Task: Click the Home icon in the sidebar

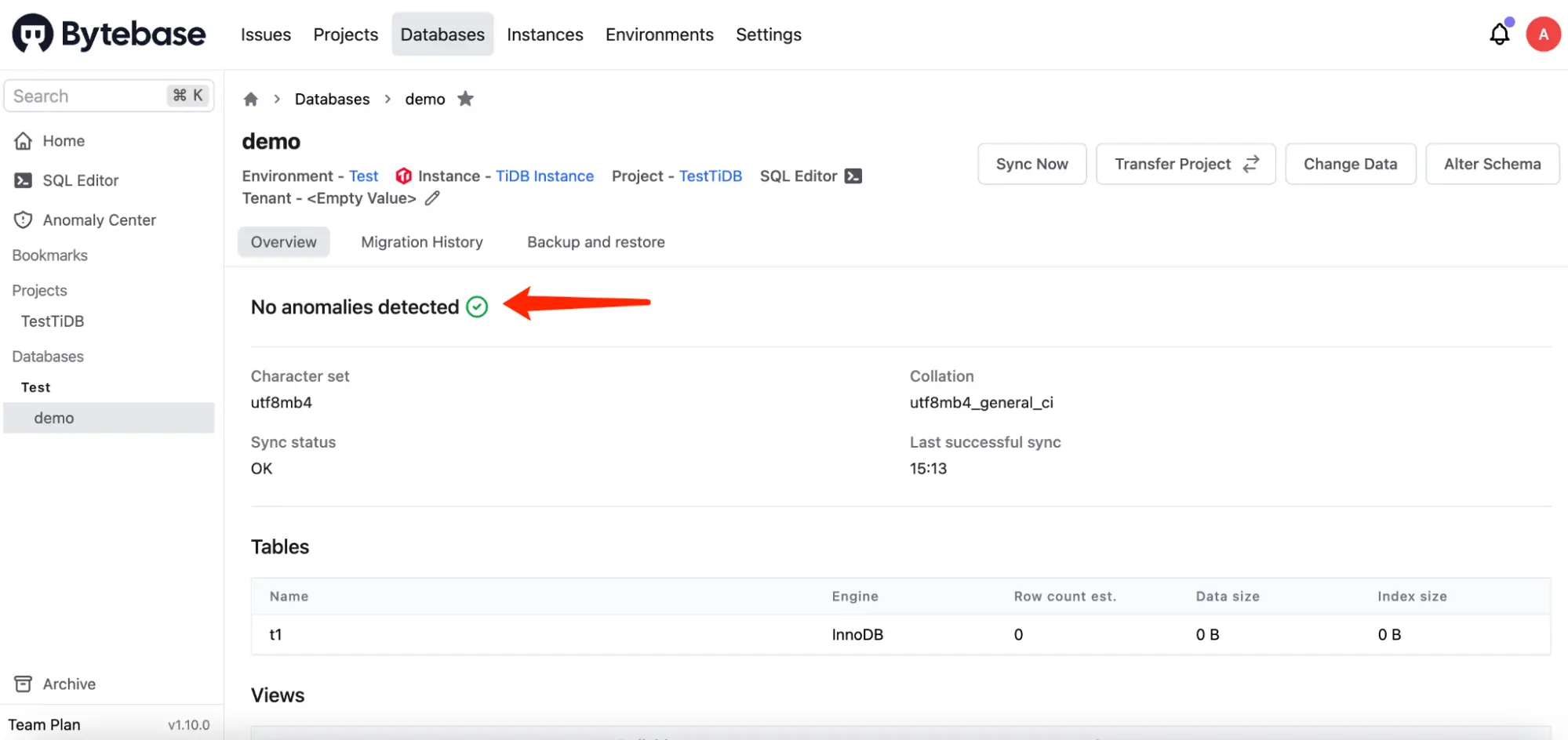Action: [24, 141]
